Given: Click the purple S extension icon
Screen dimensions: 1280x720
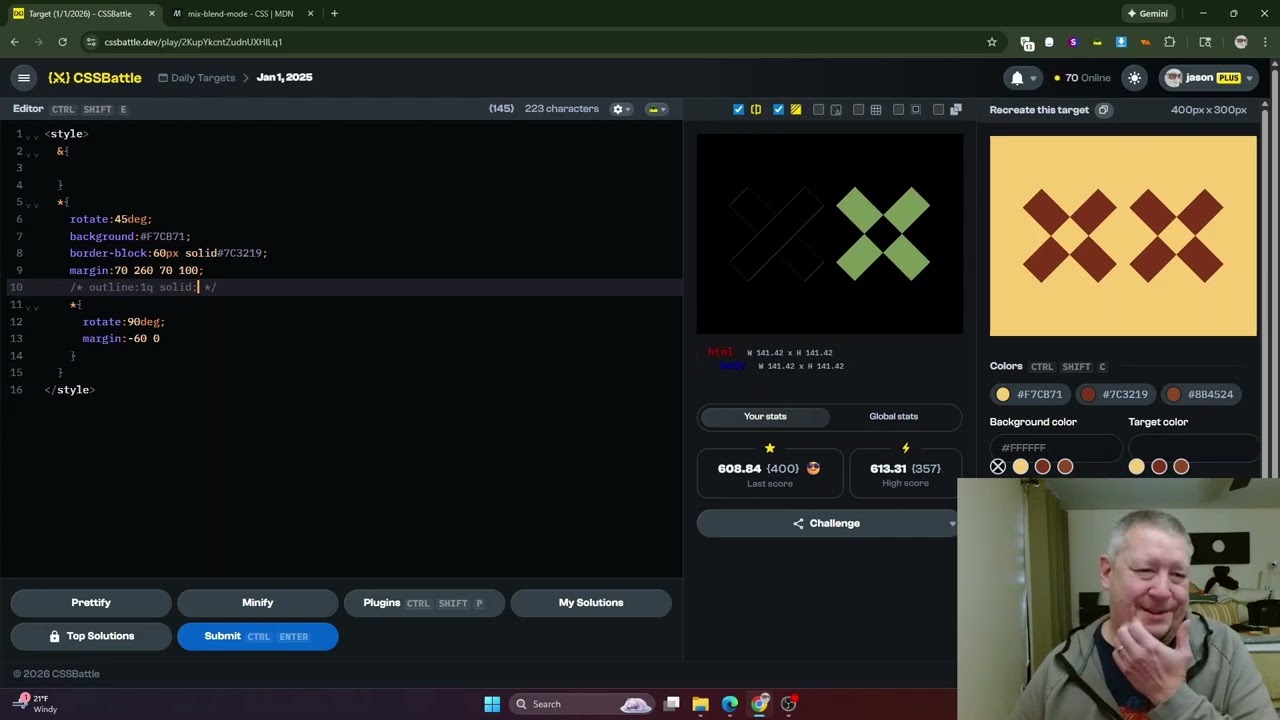Looking at the screenshot, I should point(1073,42).
